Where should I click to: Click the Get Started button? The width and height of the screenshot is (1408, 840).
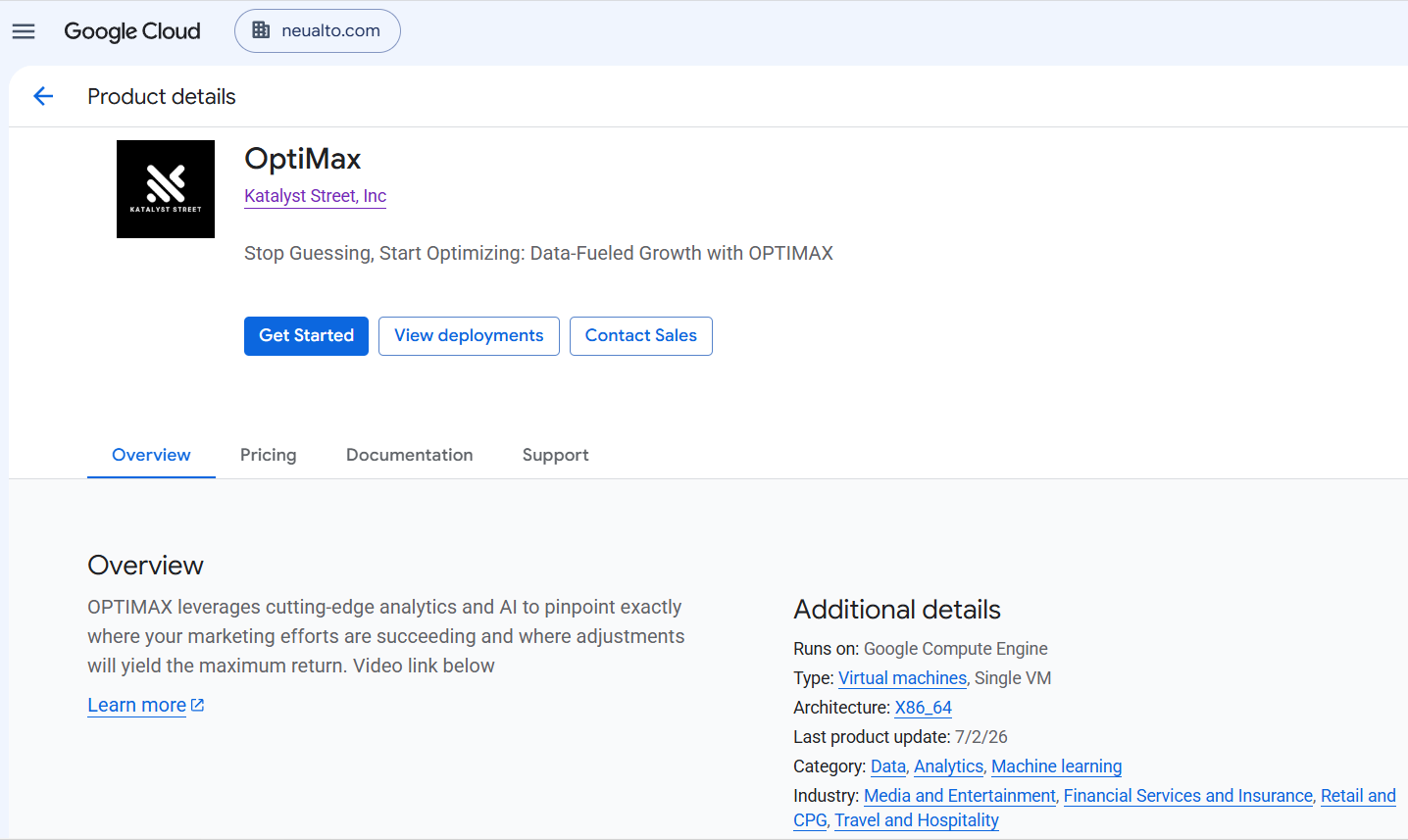[x=306, y=336]
